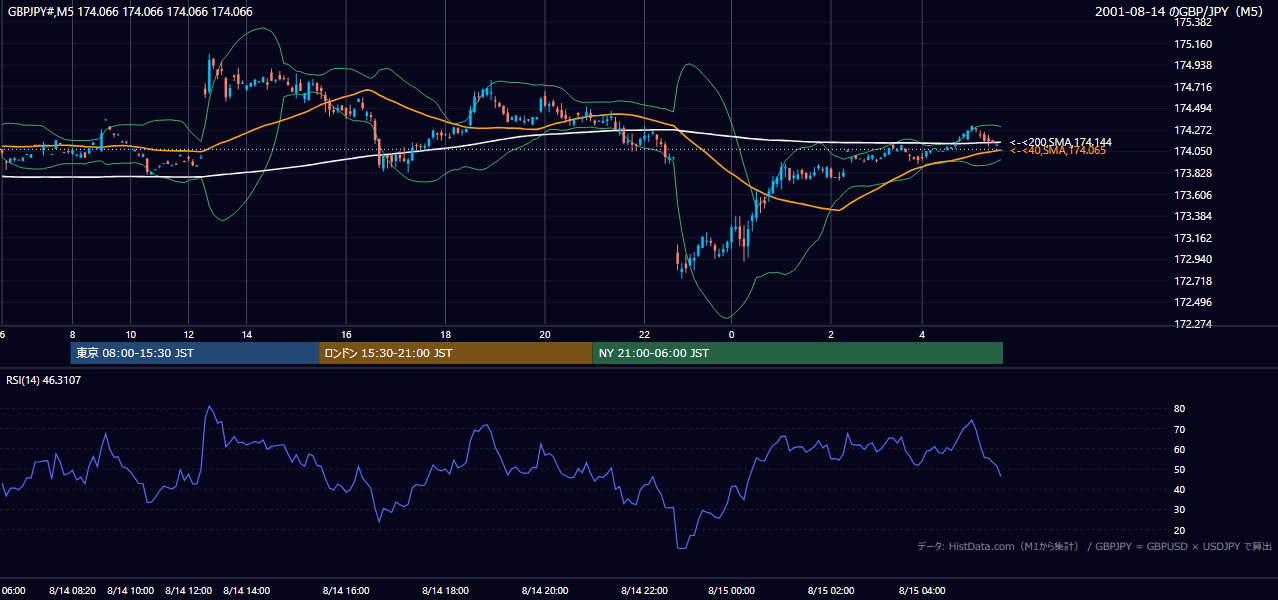
Task: Click hour label 12 above session bars
Action: click(x=189, y=334)
